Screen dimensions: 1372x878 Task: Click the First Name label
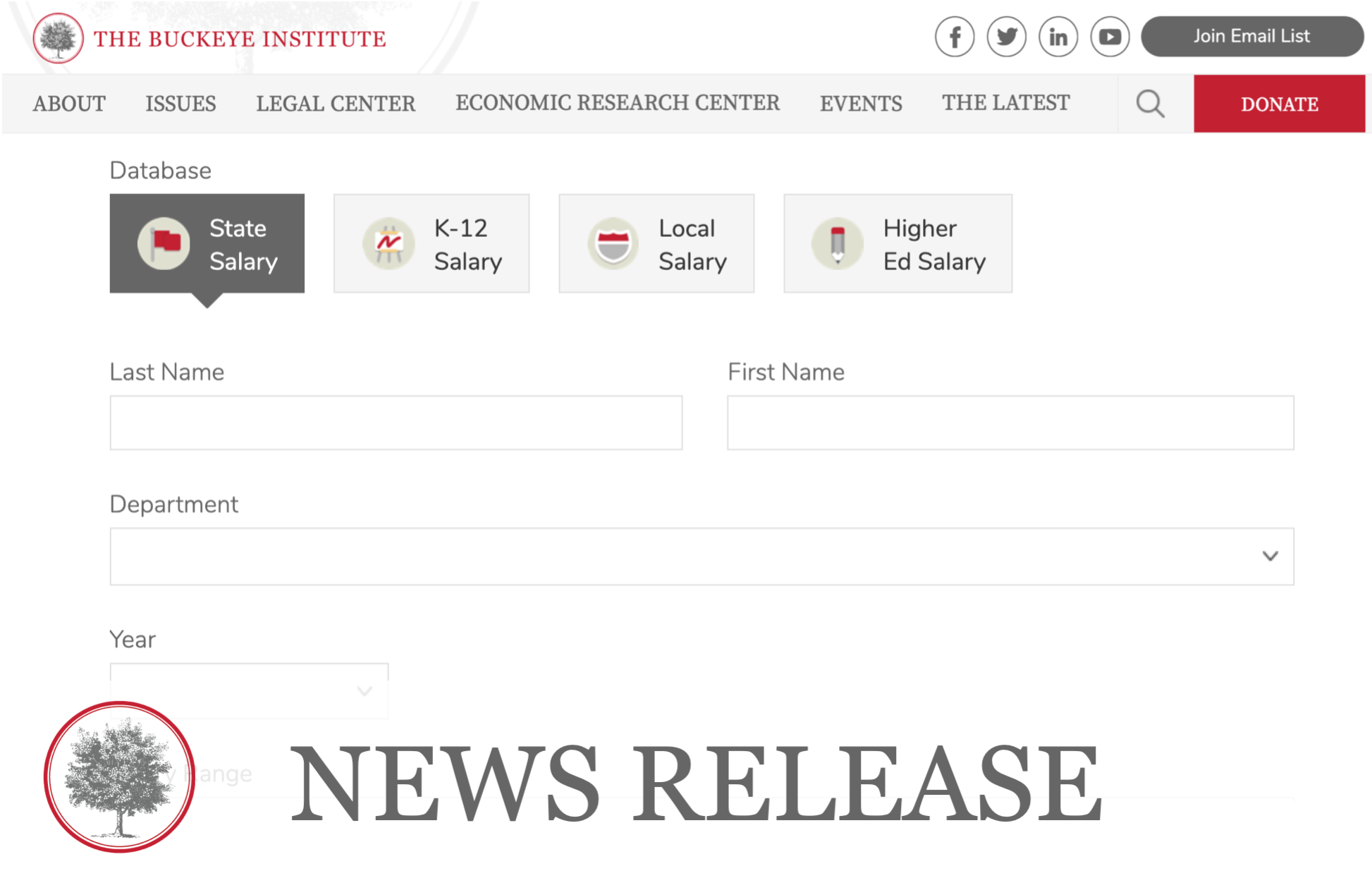pyautogui.click(x=786, y=372)
